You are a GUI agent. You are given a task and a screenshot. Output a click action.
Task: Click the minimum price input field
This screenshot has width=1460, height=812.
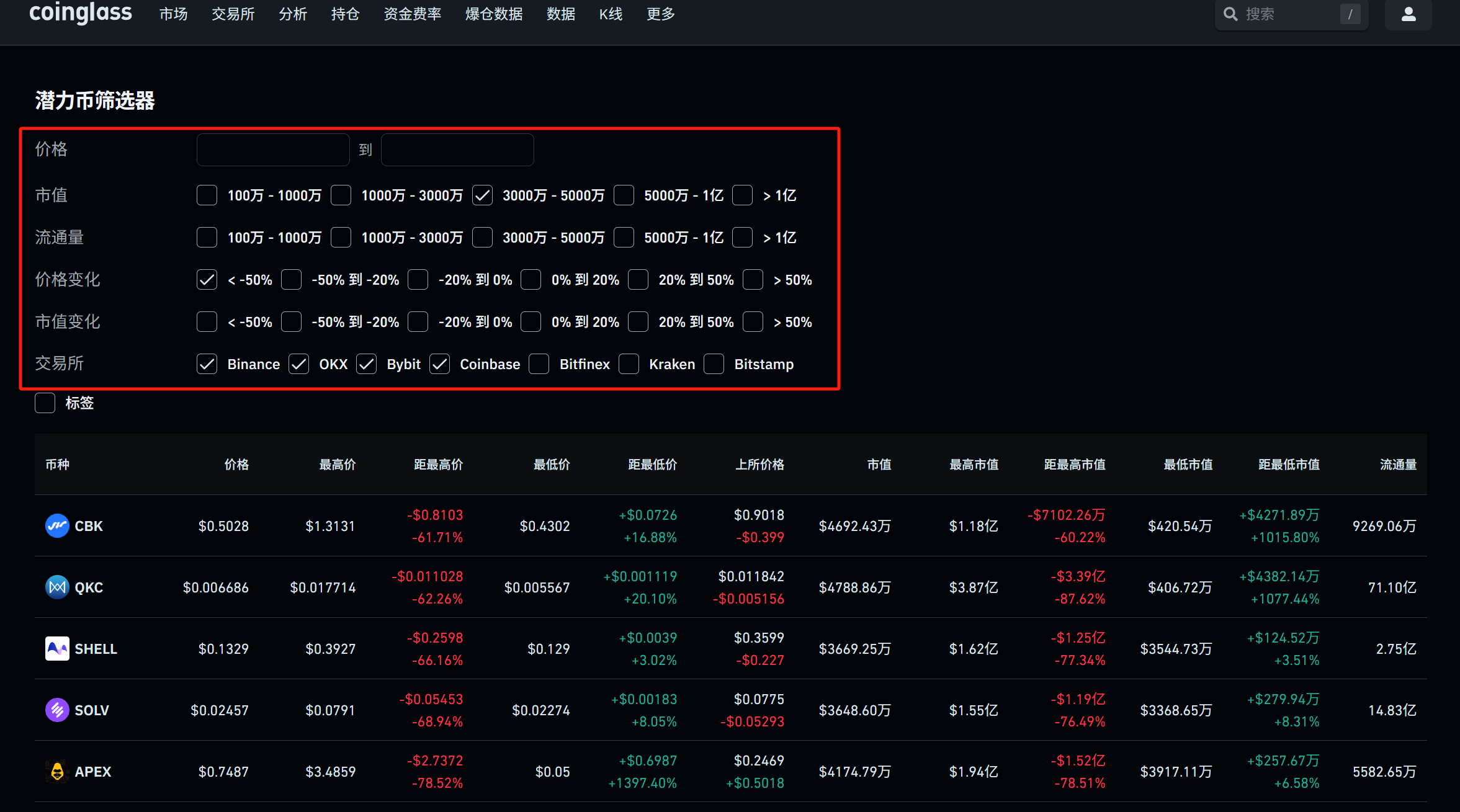click(x=273, y=149)
